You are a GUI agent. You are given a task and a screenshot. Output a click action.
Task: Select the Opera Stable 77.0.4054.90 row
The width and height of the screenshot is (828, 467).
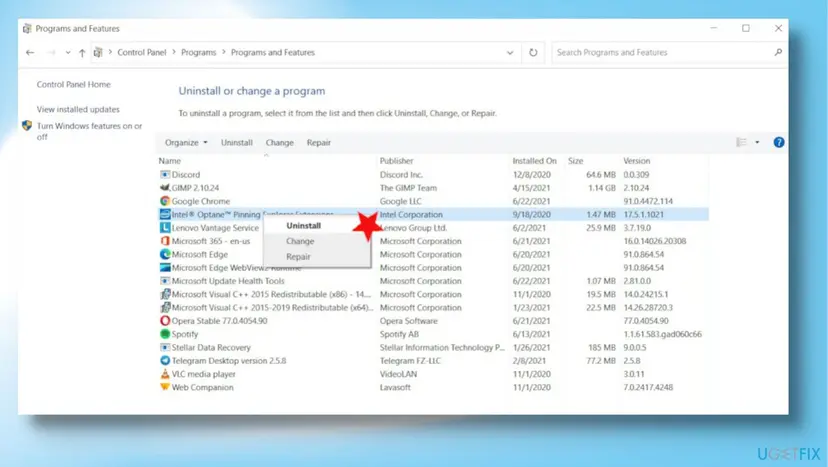(x=433, y=321)
